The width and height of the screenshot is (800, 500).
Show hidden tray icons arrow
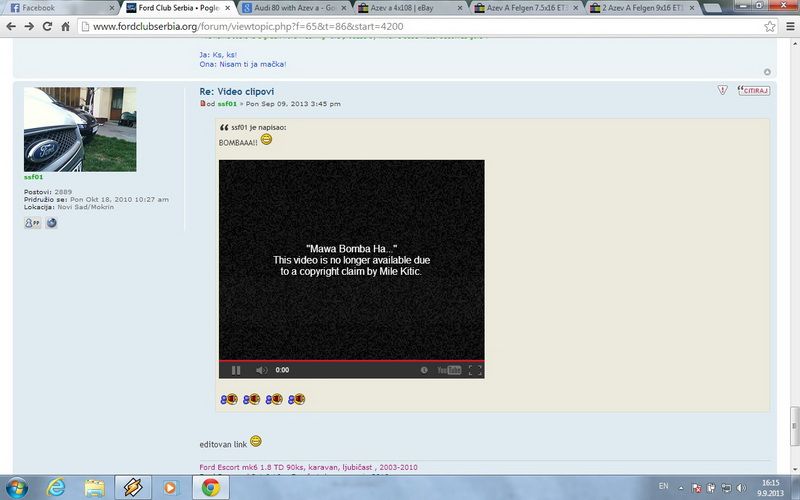[681, 488]
